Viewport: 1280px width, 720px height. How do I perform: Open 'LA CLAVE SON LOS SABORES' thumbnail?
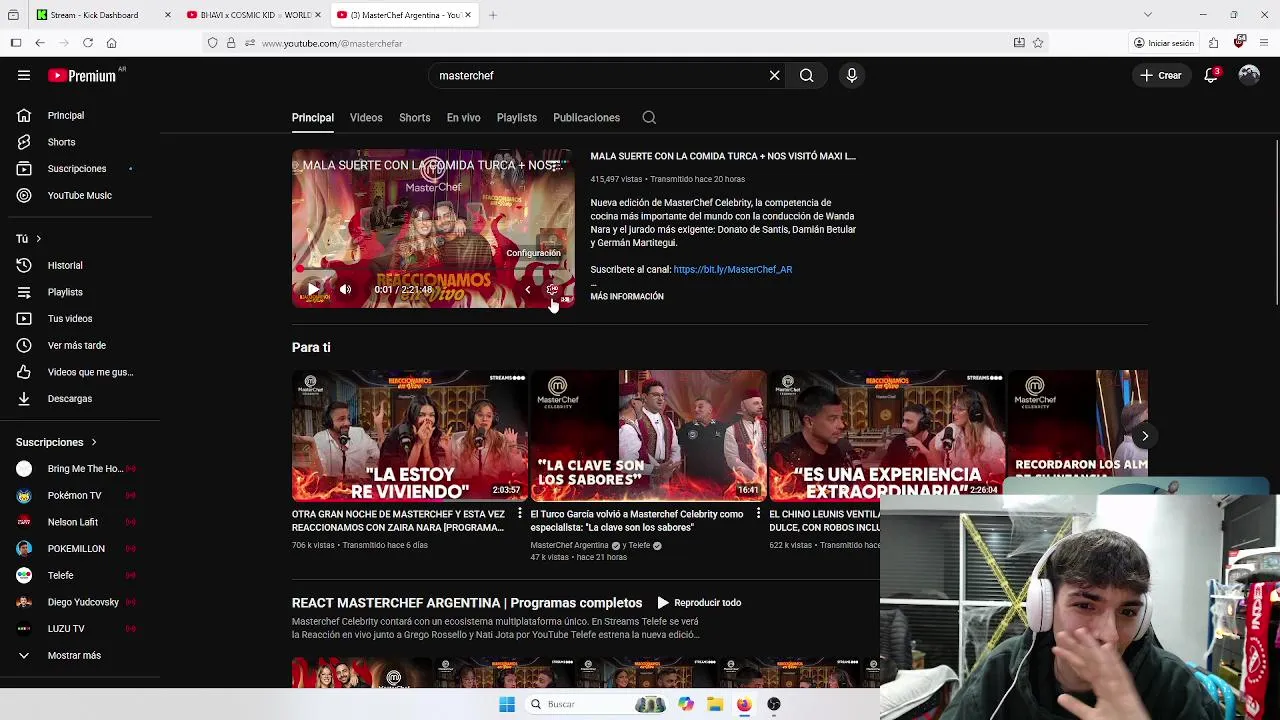click(x=648, y=436)
